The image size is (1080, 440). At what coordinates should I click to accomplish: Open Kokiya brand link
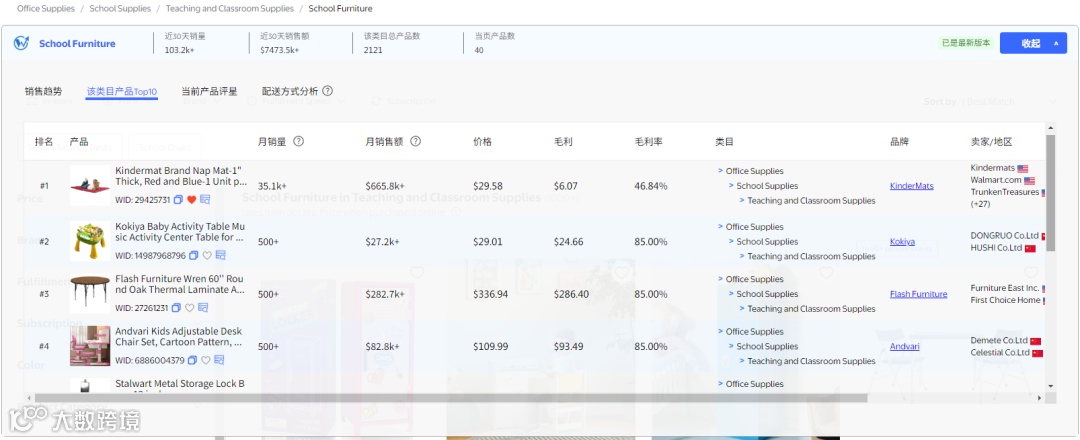tap(902, 242)
